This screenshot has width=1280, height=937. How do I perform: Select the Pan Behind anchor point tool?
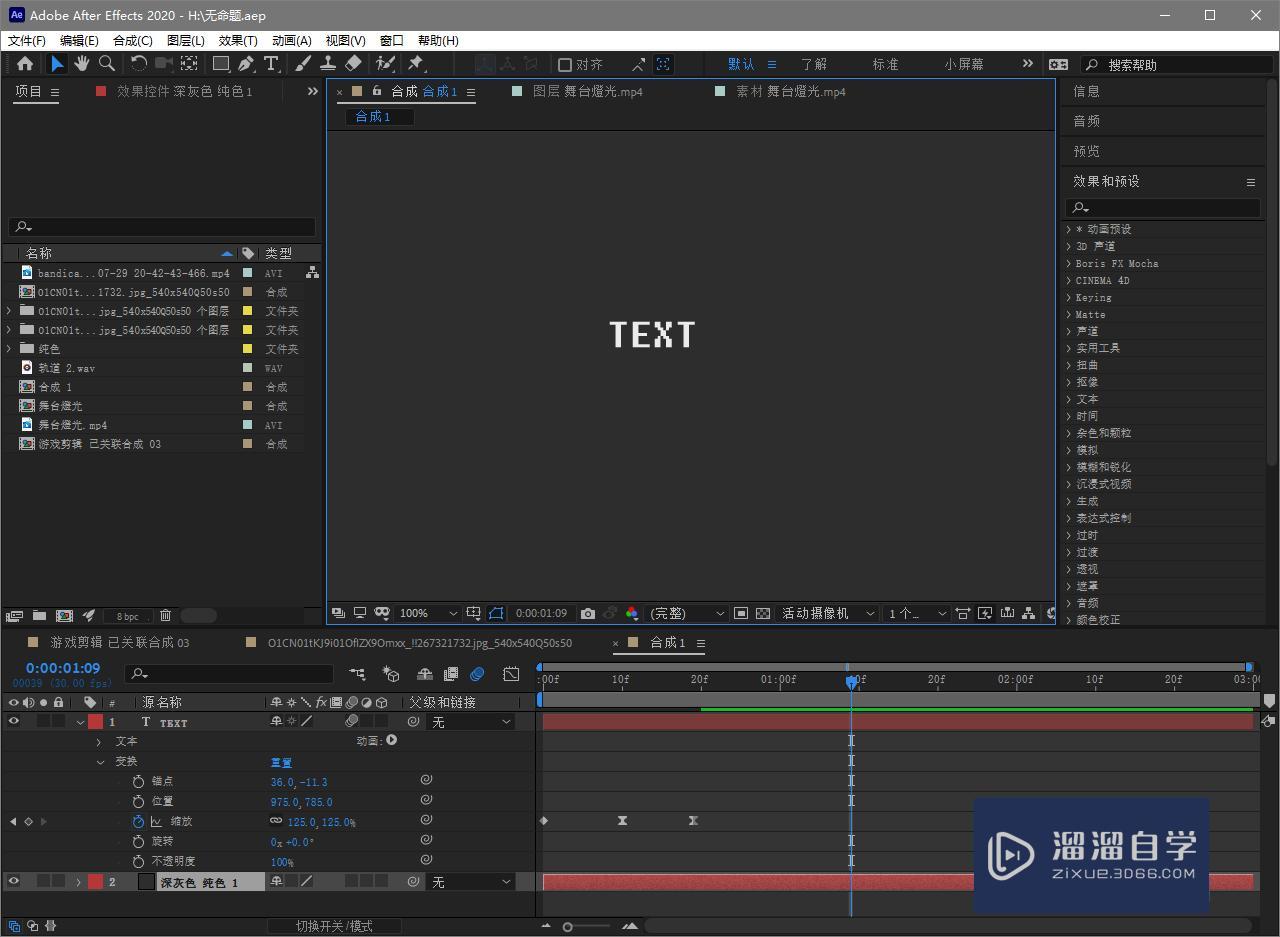(189, 64)
